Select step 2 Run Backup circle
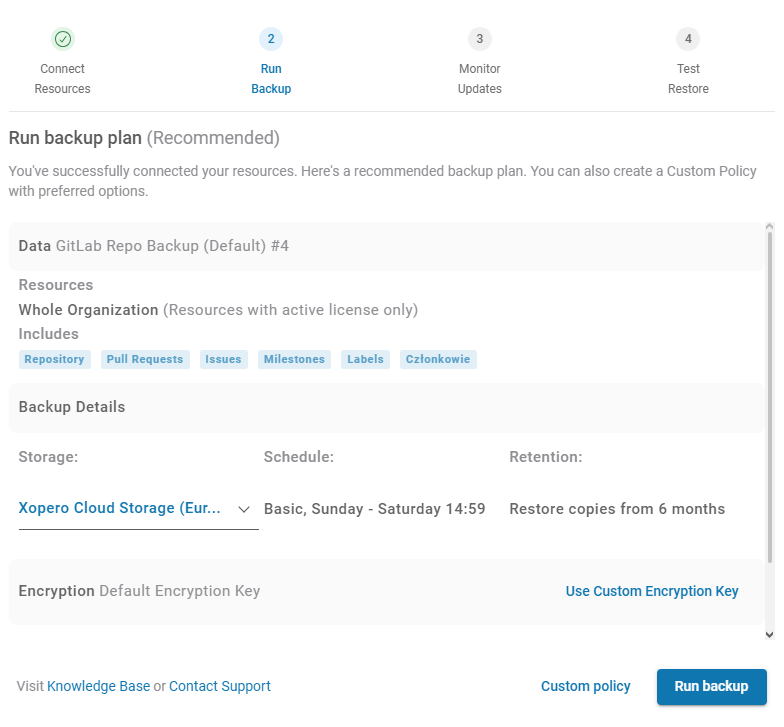784x727 pixels. click(271, 39)
